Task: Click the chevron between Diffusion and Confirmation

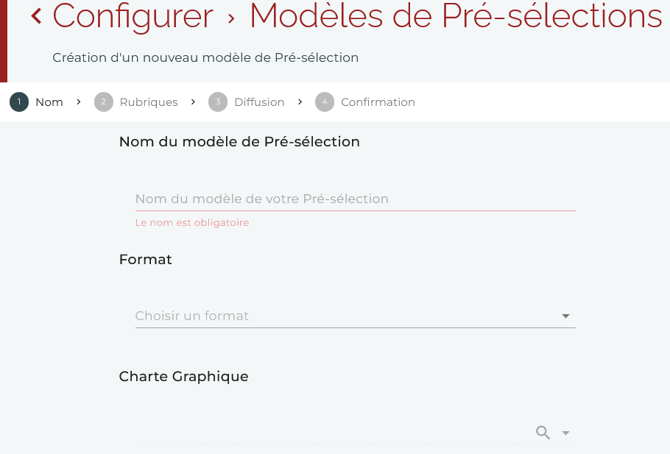Action: tap(300, 102)
